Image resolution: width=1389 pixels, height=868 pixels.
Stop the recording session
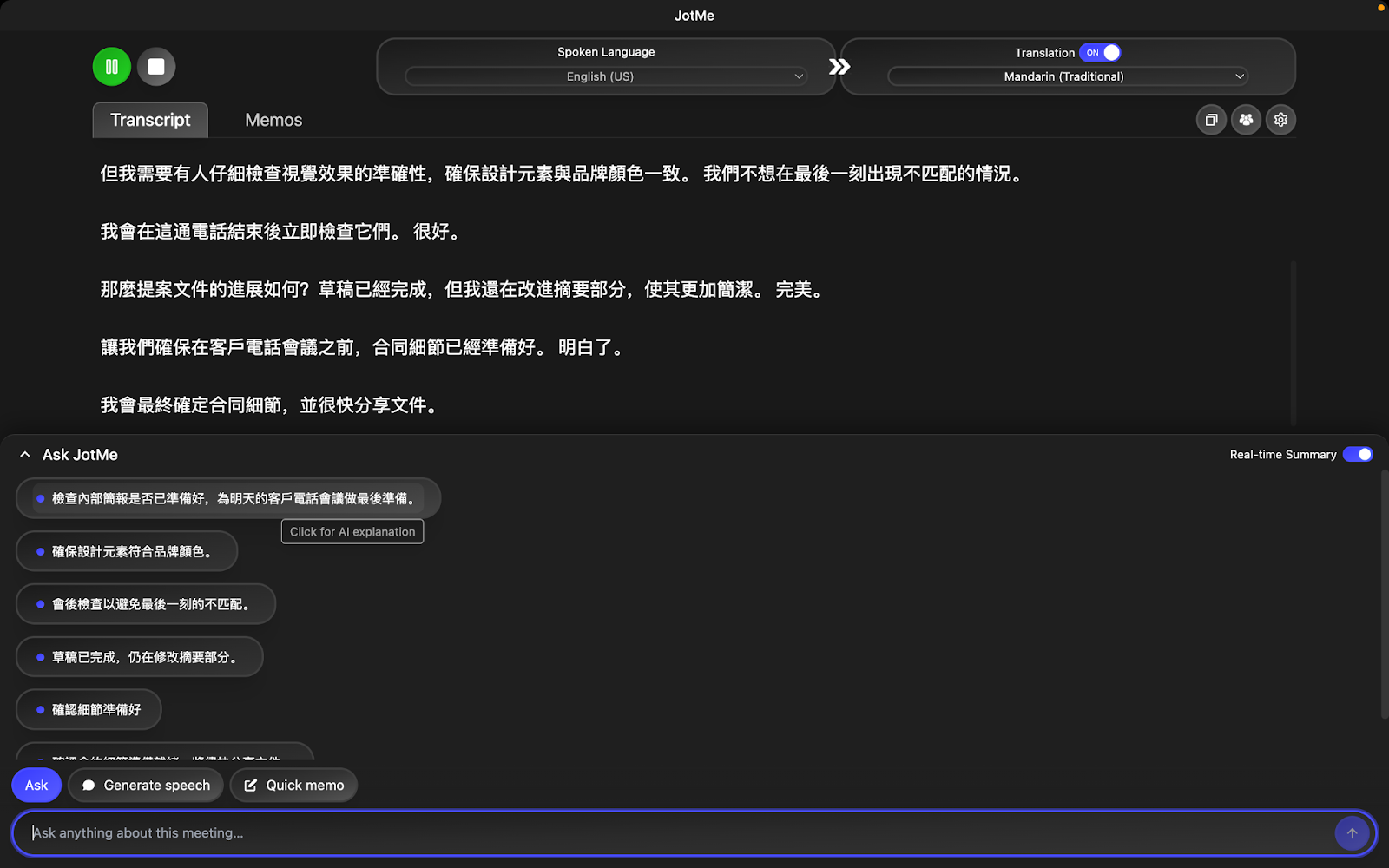tap(156, 66)
